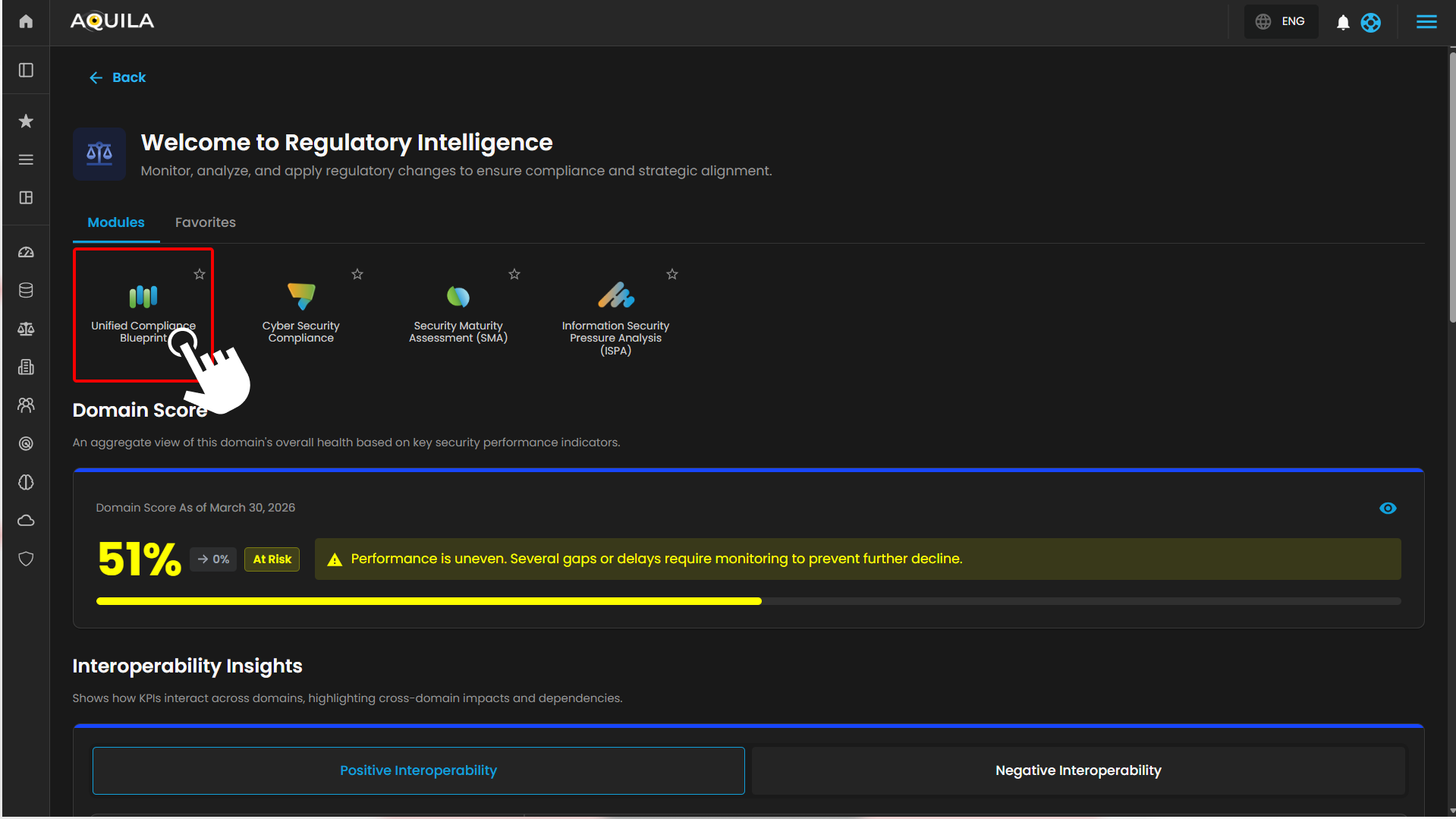Screen dimensions: 1456x819
Task: Open the target icon in sidebar
Action: tap(26, 443)
